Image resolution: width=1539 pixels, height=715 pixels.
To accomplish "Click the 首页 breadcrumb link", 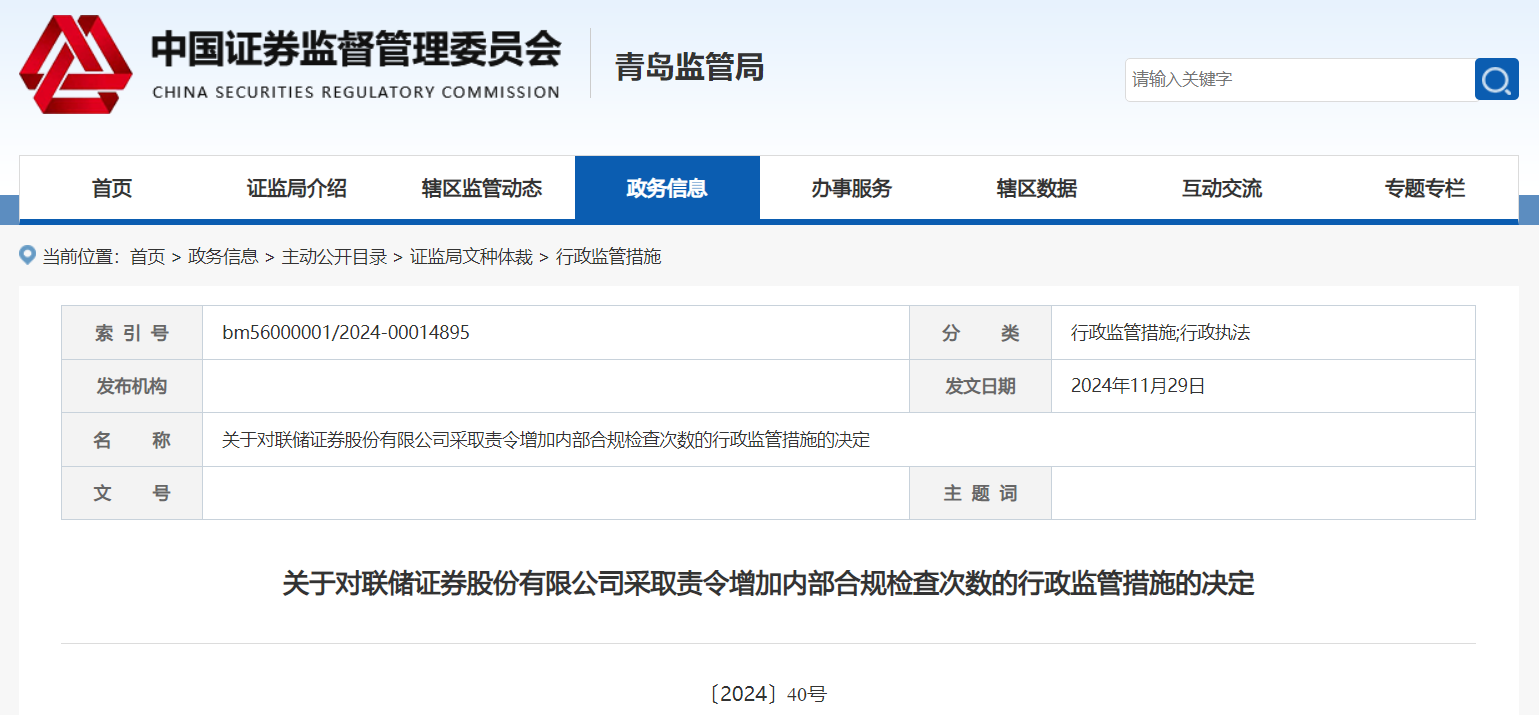I will 148,257.
